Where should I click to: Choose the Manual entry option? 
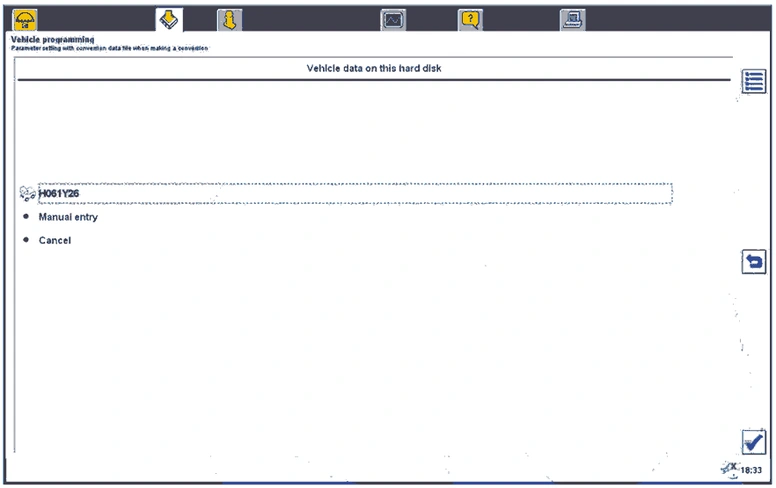[68, 217]
